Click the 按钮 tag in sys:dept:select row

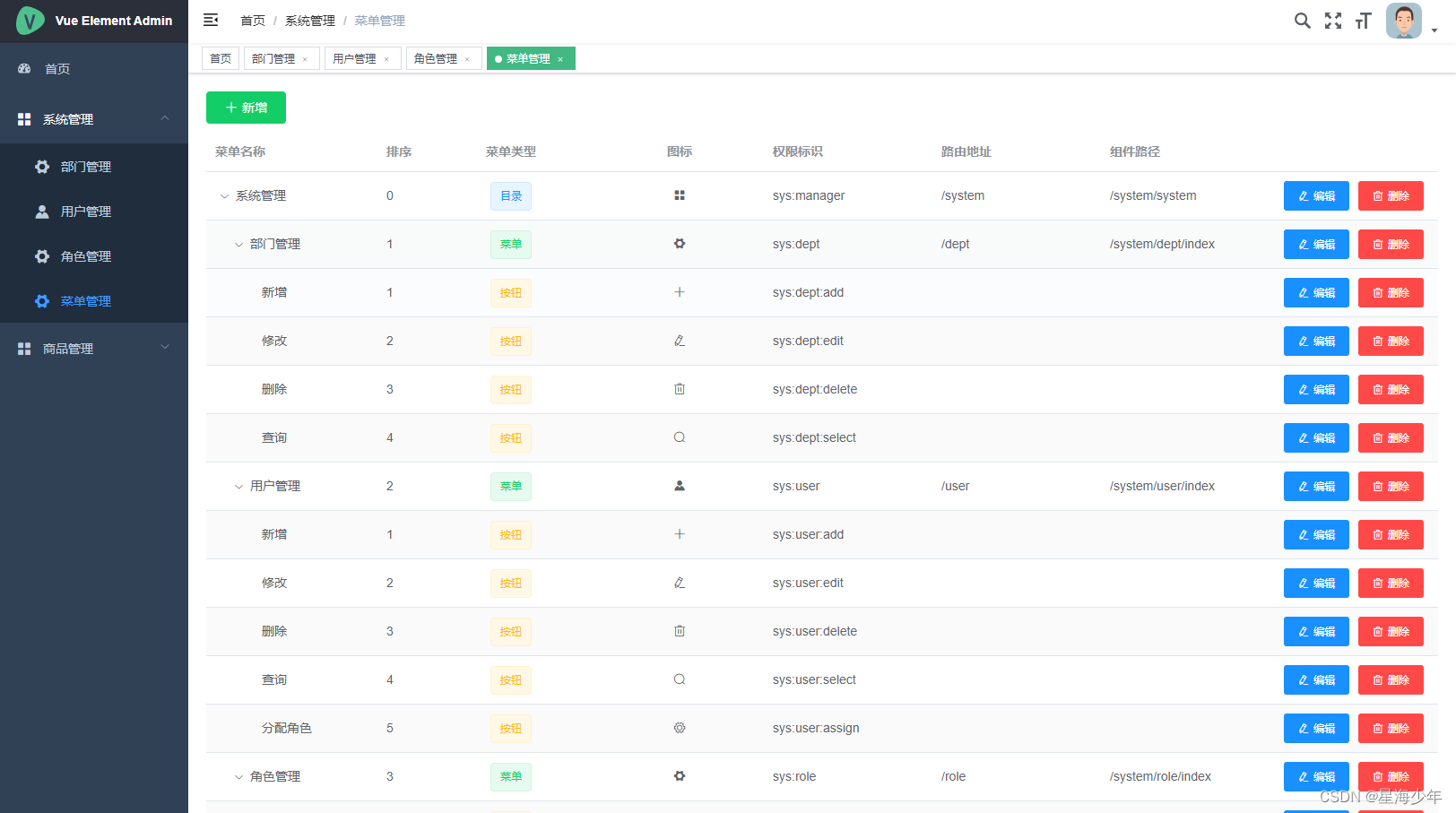511,437
